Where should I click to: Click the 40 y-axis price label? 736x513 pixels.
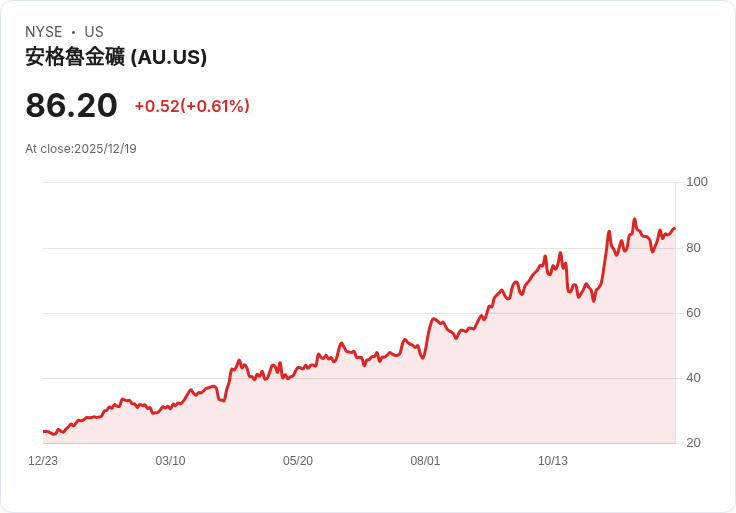(x=693, y=378)
